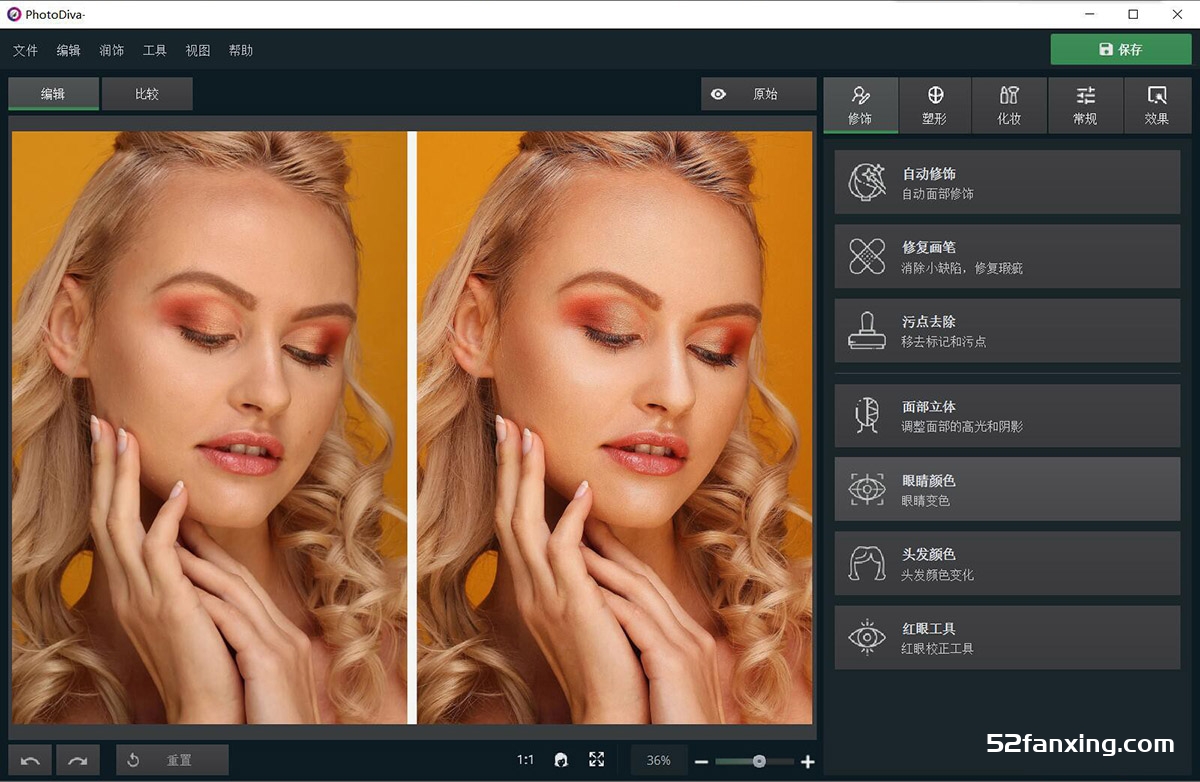Switch to the 比较 view tab
The width and height of the screenshot is (1200, 782).
point(147,94)
